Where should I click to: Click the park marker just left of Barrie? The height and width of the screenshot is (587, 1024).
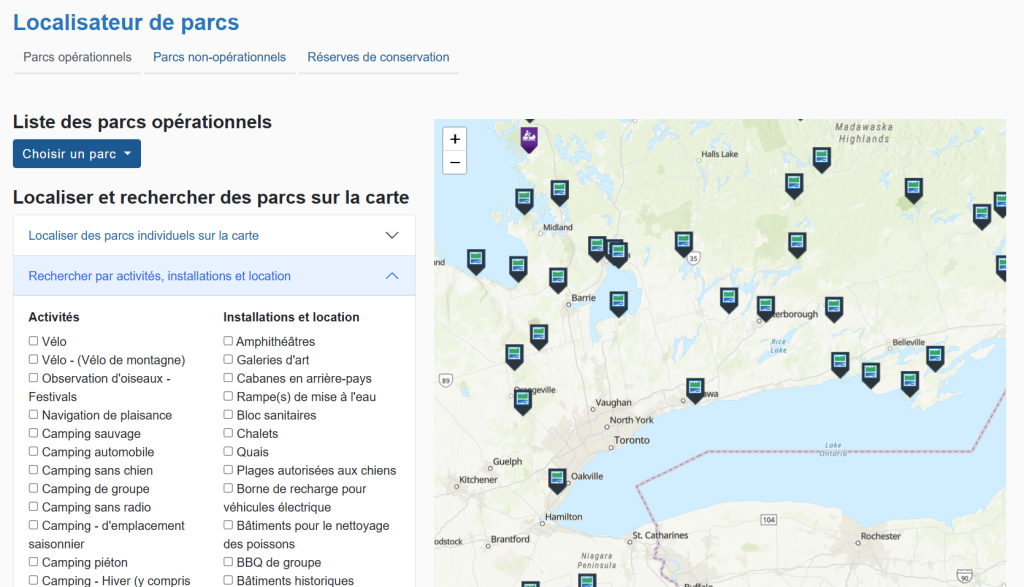point(558,279)
